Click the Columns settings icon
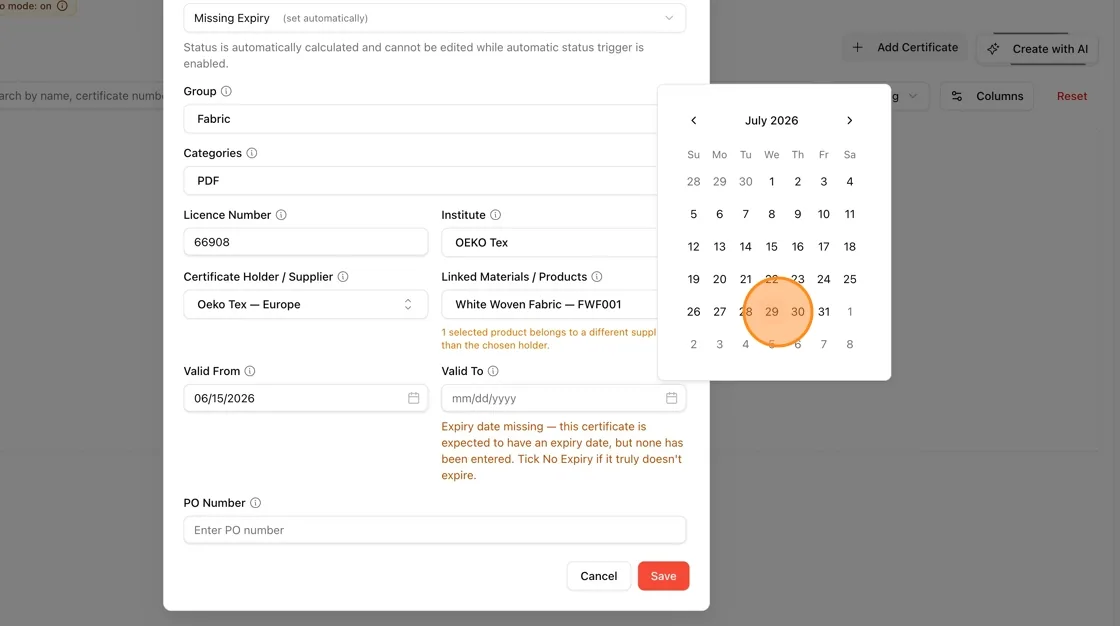The height and width of the screenshot is (626, 1120). [957, 96]
